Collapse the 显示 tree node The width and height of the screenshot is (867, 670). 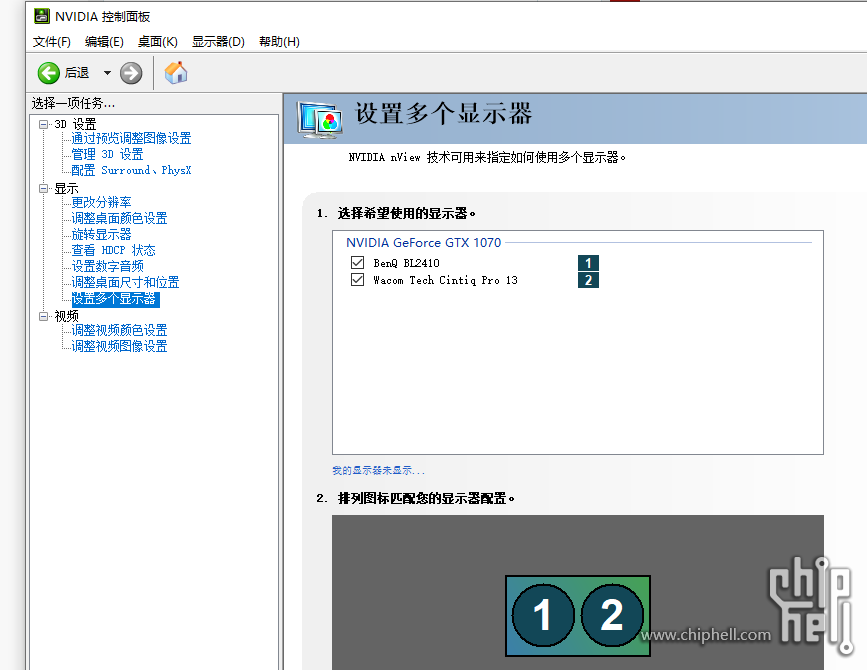coord(44,188)
